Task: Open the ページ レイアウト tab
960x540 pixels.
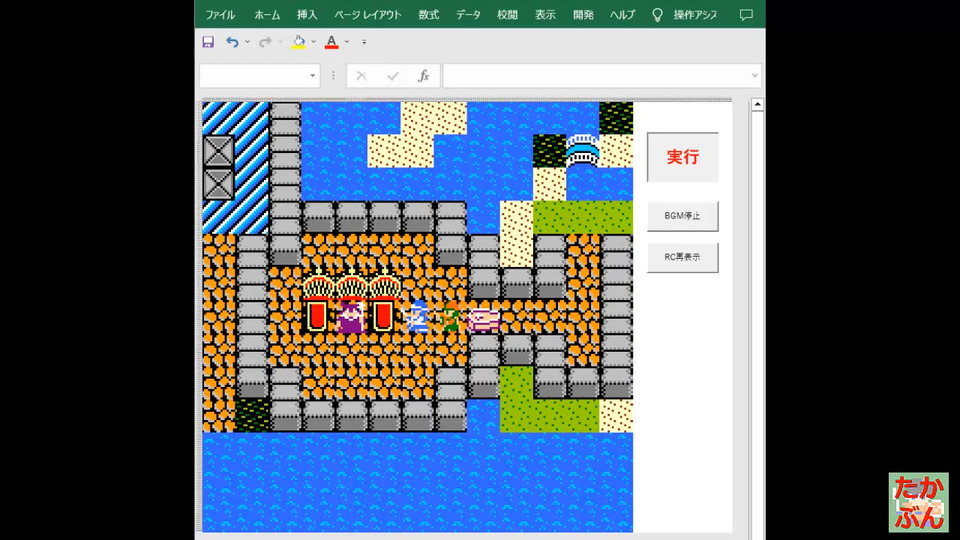Action: coord(368,15)
